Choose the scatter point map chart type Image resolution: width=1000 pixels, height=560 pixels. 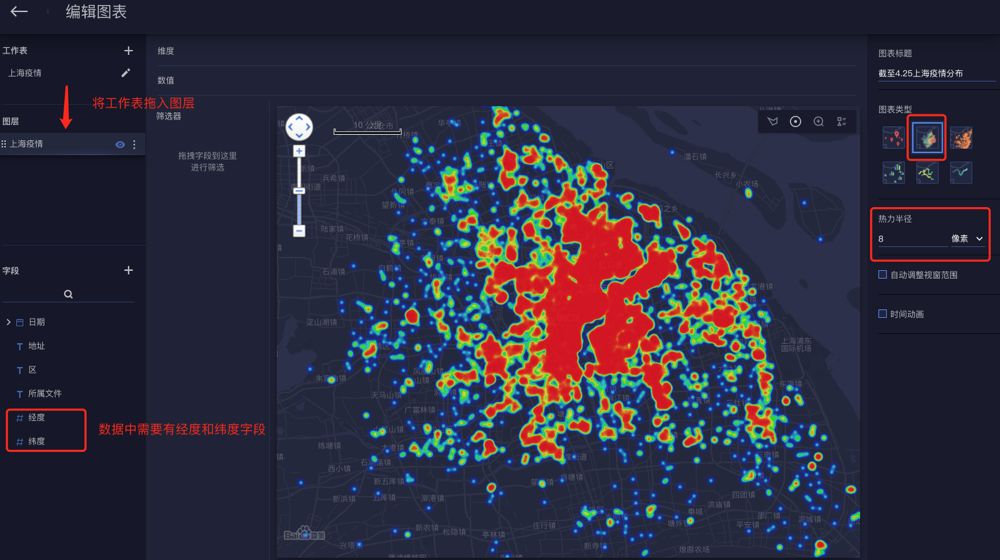click(893, 137)
